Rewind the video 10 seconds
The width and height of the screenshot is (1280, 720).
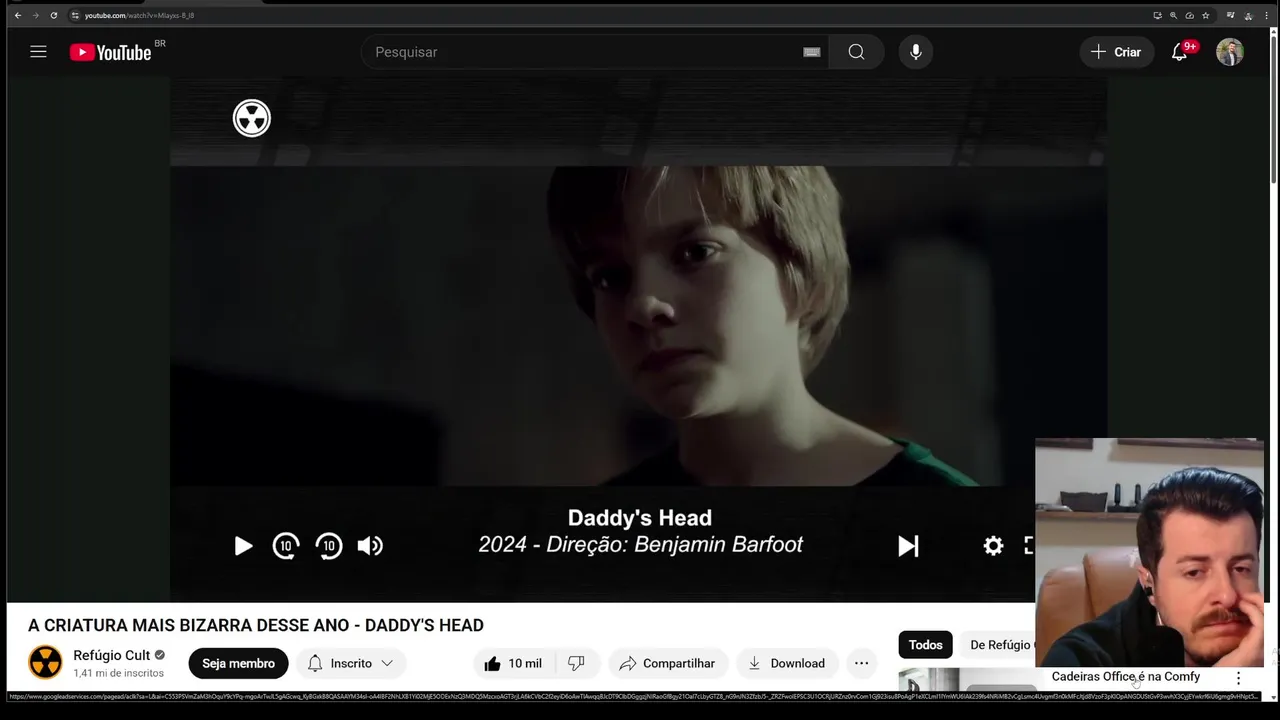(x=286, y=546)
